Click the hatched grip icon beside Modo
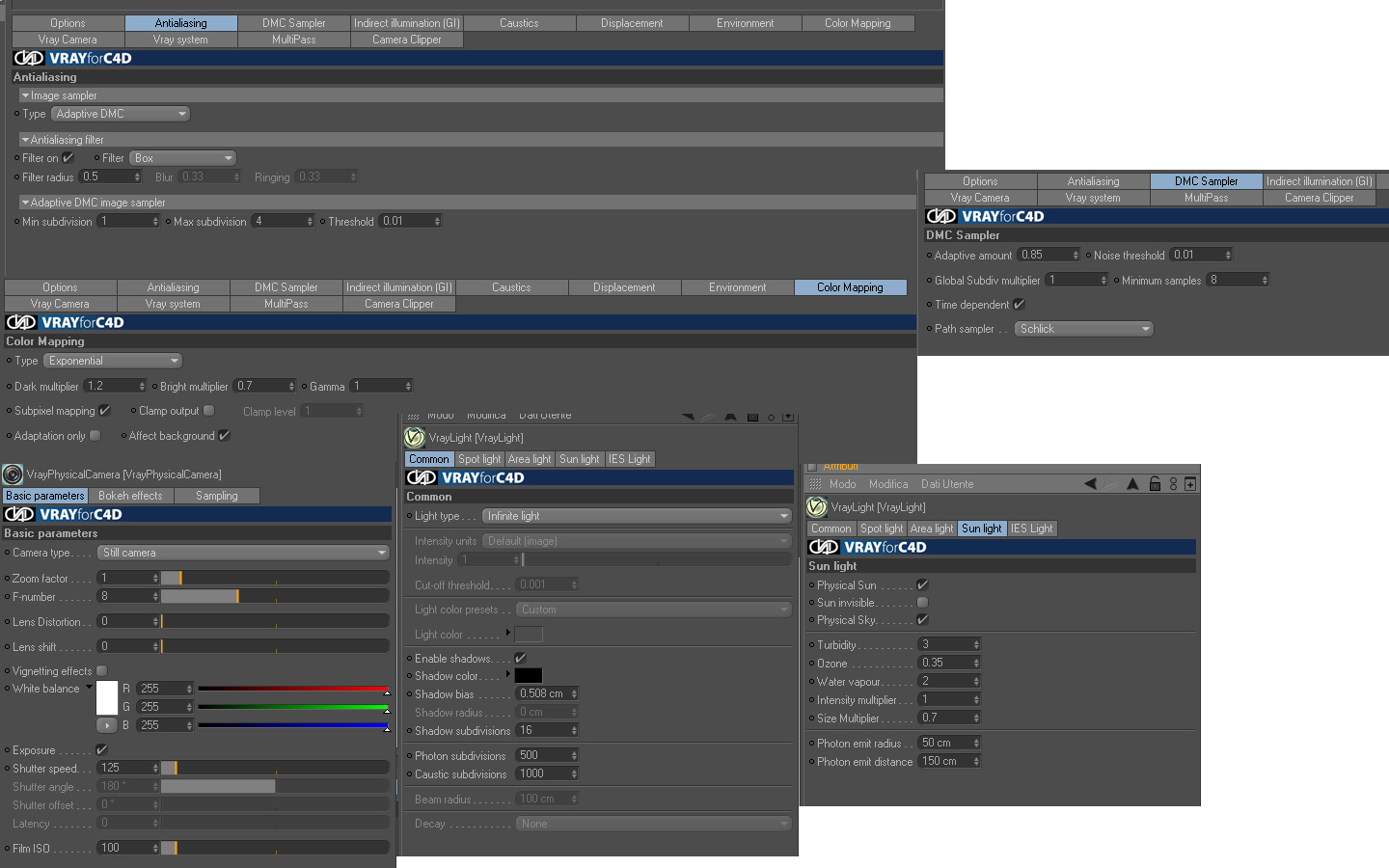Image resolution: width=1389 pixels, height=868 pixels. tap(815, 484)
